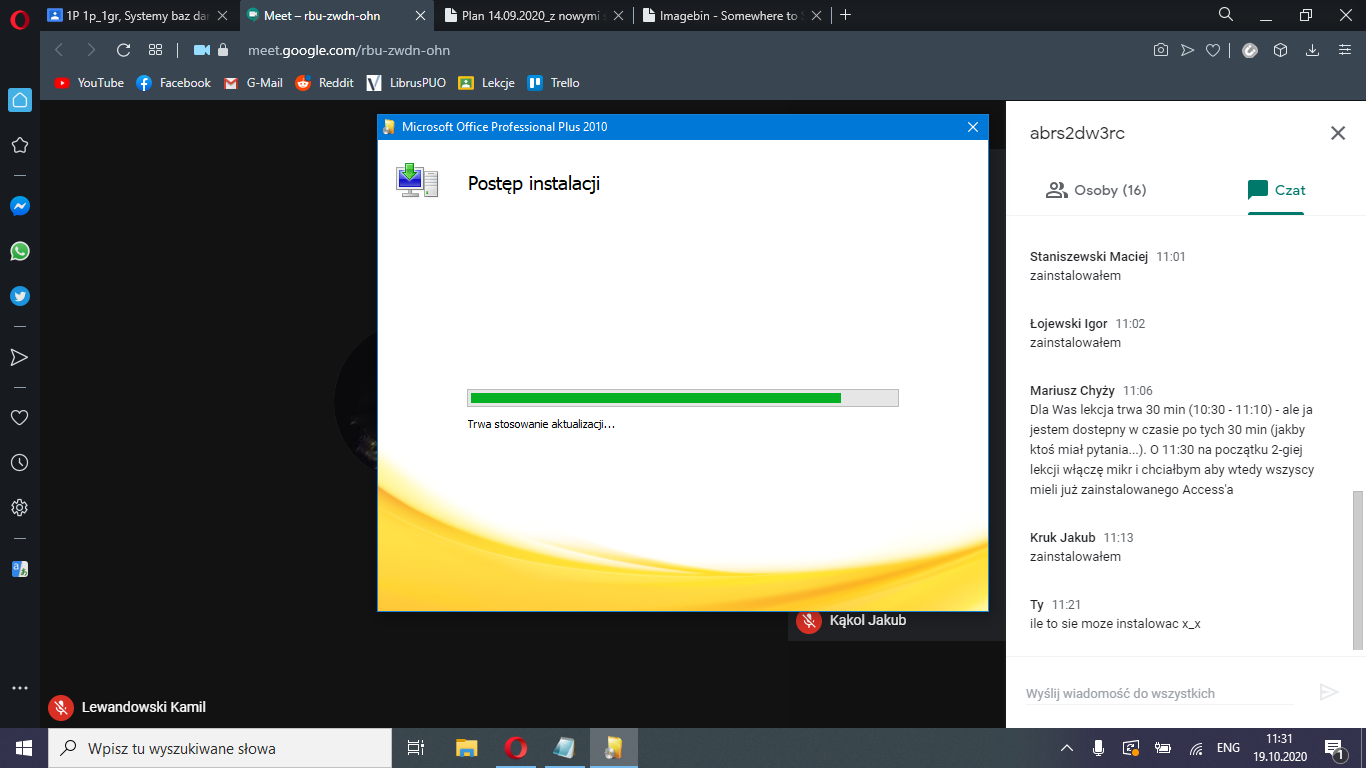Open the Lekcje bookmark
This screenshot has width=1366, height=768.
[x=486, y=83]
